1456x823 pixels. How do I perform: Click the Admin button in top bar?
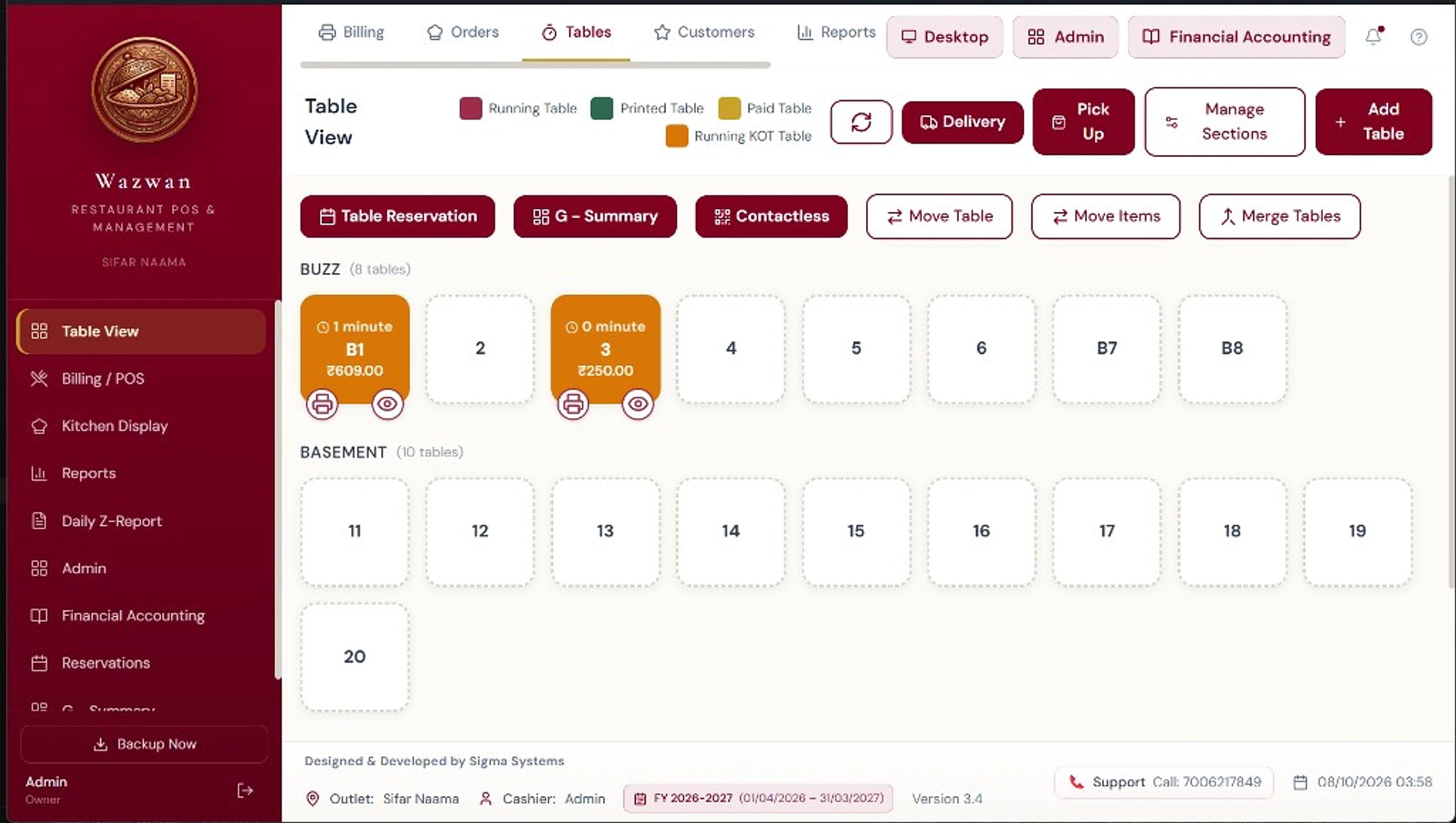coord(1066,37)
